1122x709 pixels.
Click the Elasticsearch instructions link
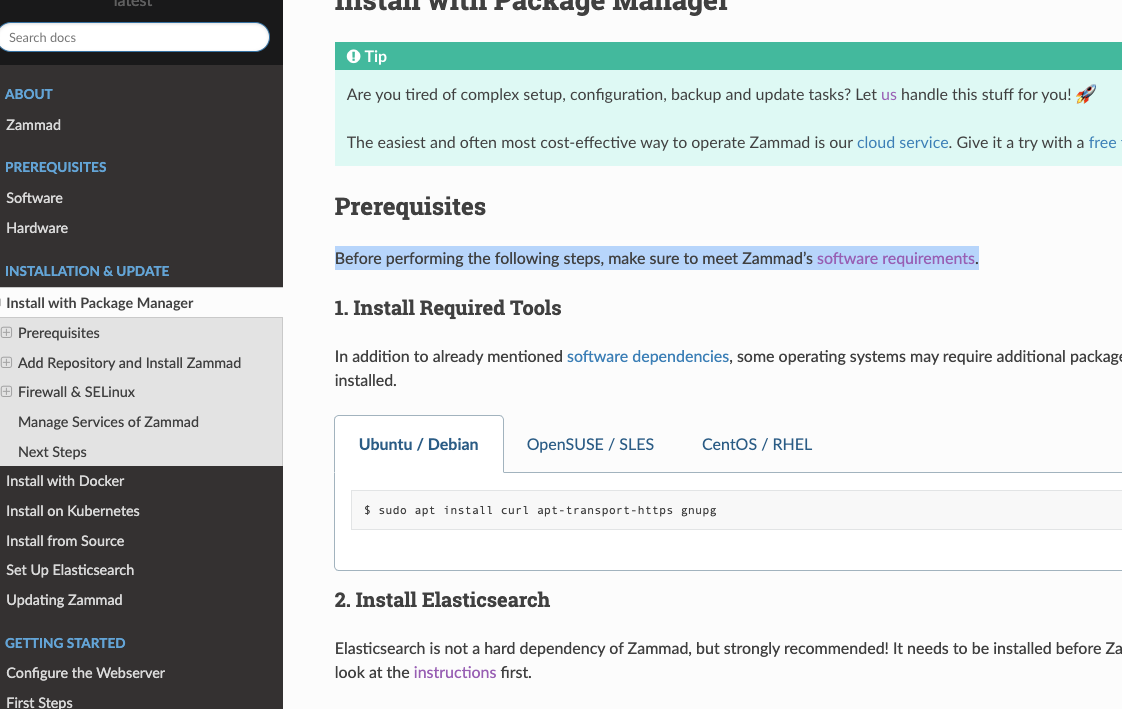(454, 673)
